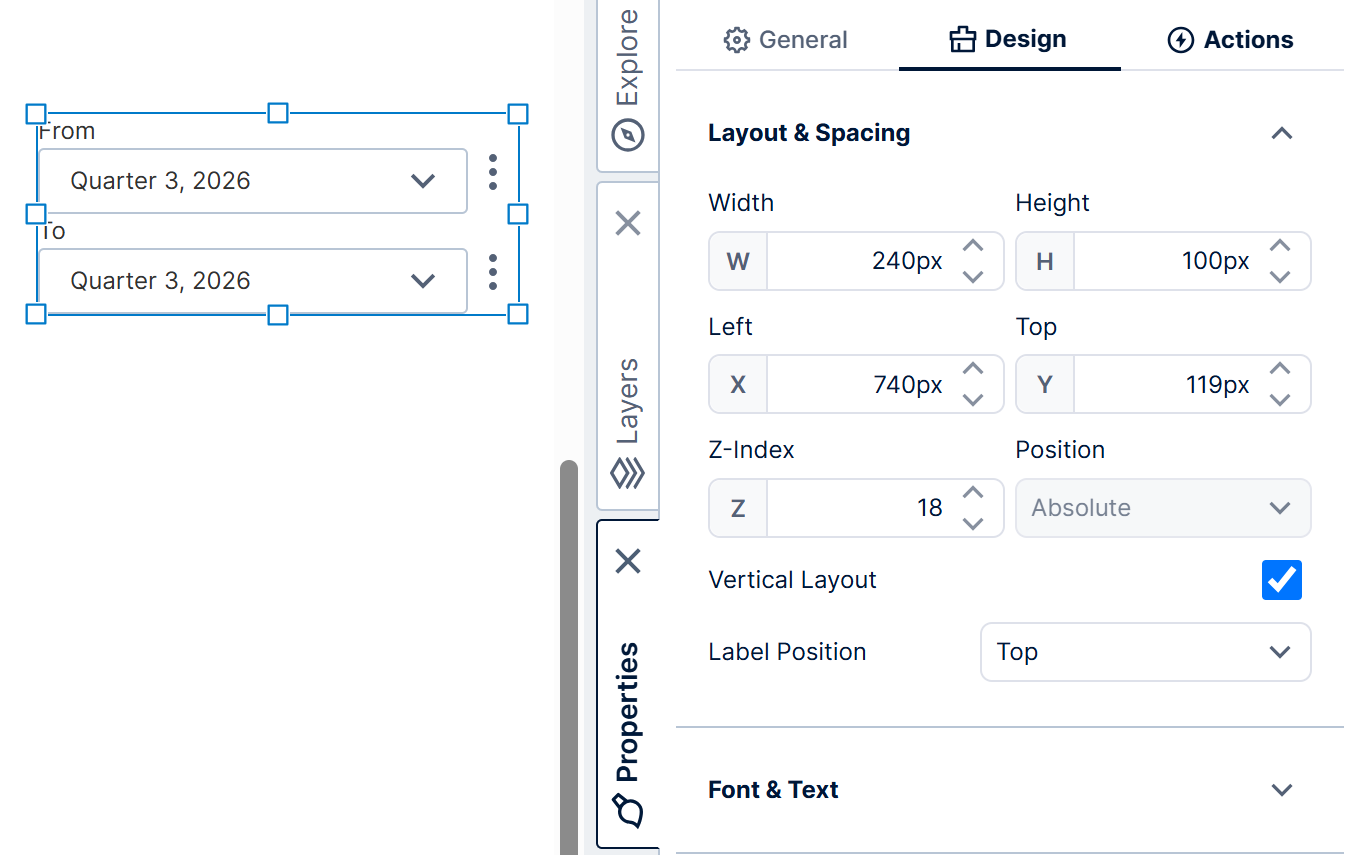The width and height of the screenshot is (1354, 855).
Task: Close the Layers panel with its X
Action: (628, 222)
